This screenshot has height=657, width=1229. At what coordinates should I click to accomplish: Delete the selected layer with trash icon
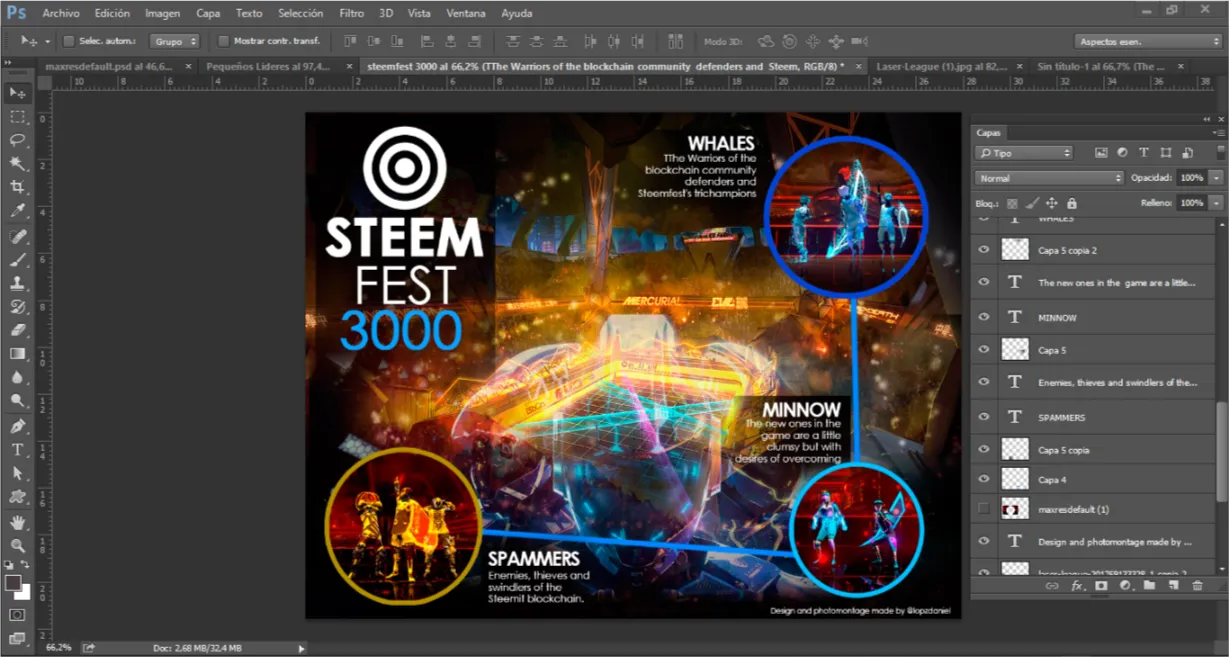tap(1197, 586)
